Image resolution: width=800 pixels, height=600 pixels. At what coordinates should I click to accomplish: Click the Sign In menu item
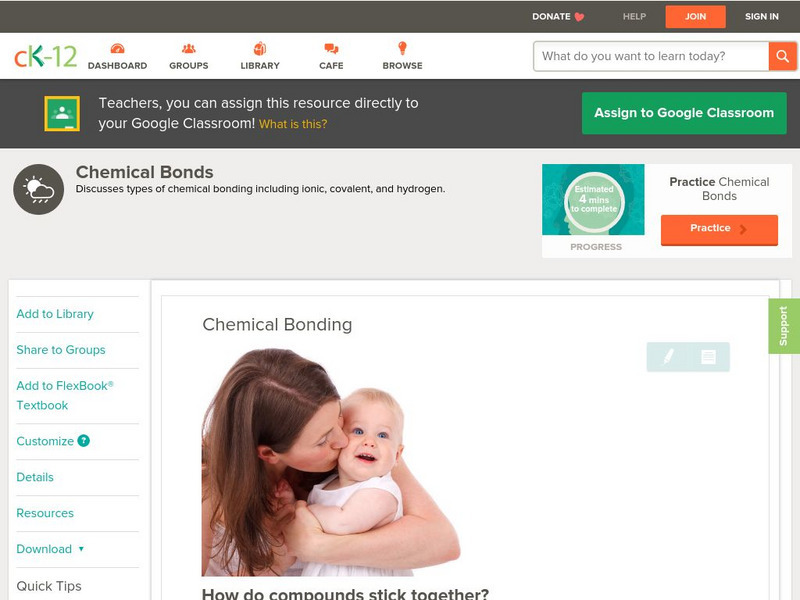tap(761, 16)
